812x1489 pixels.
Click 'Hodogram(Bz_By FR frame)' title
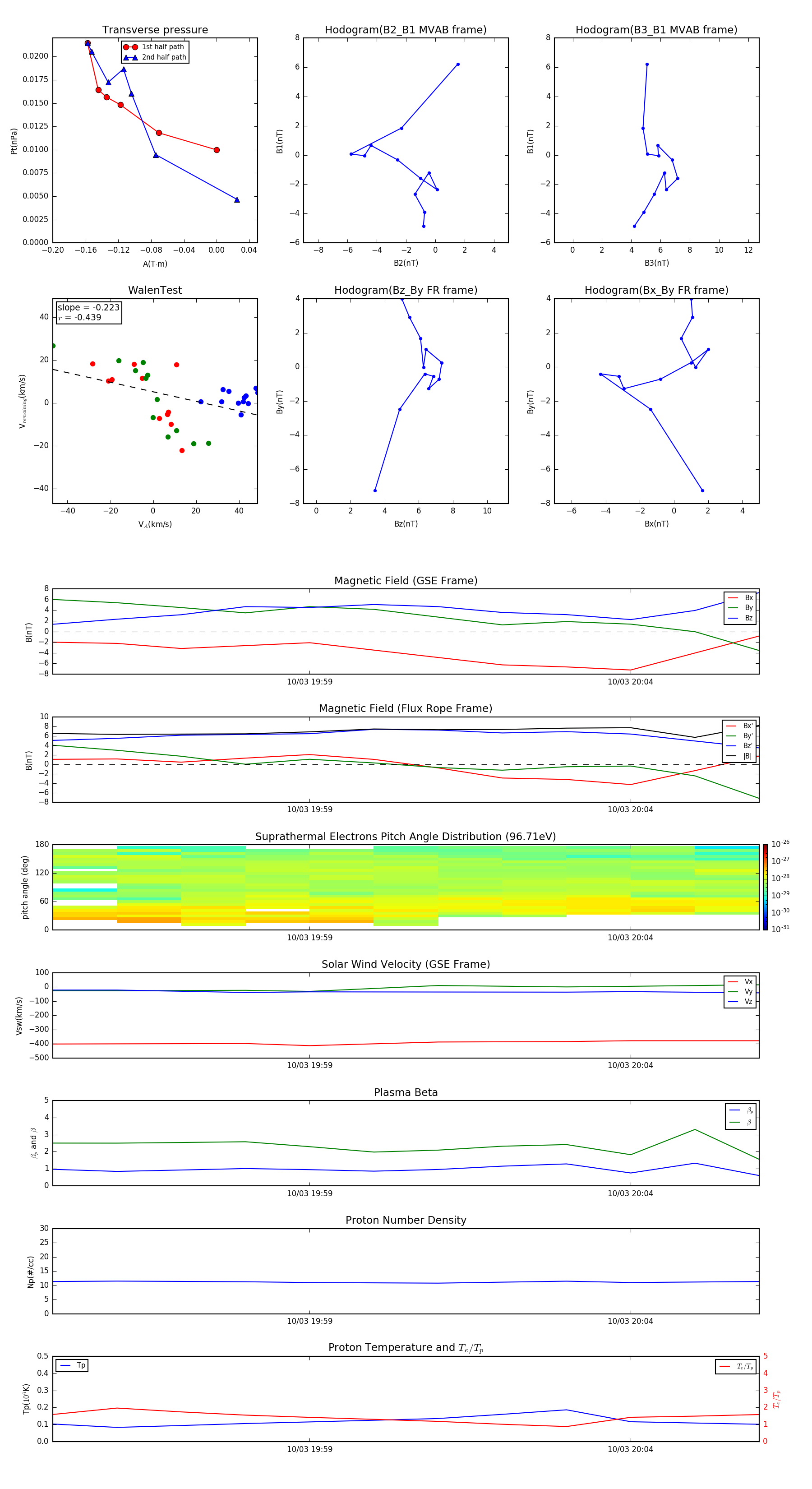(406, 290)
